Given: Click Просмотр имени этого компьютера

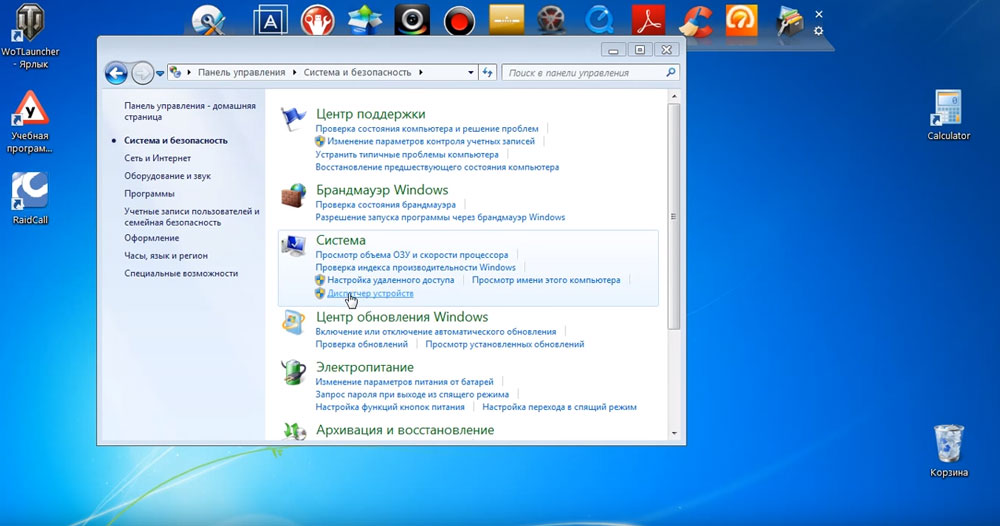Looking at the screenshot, I should 546,280.
